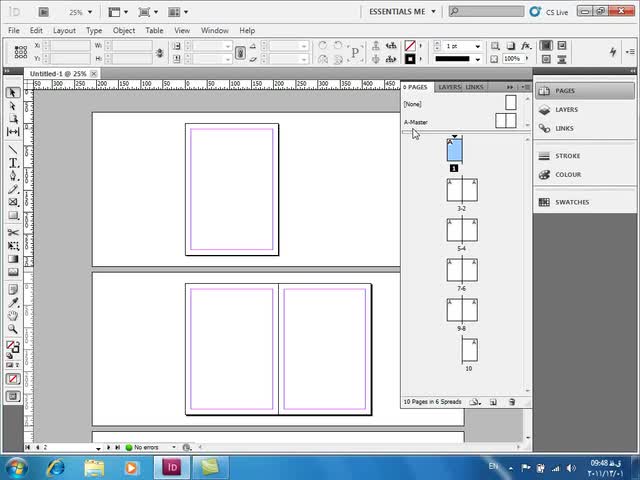The width and height of the screenshot is (640, 480).
Task: Open the File menu
Action: [13, 31]
